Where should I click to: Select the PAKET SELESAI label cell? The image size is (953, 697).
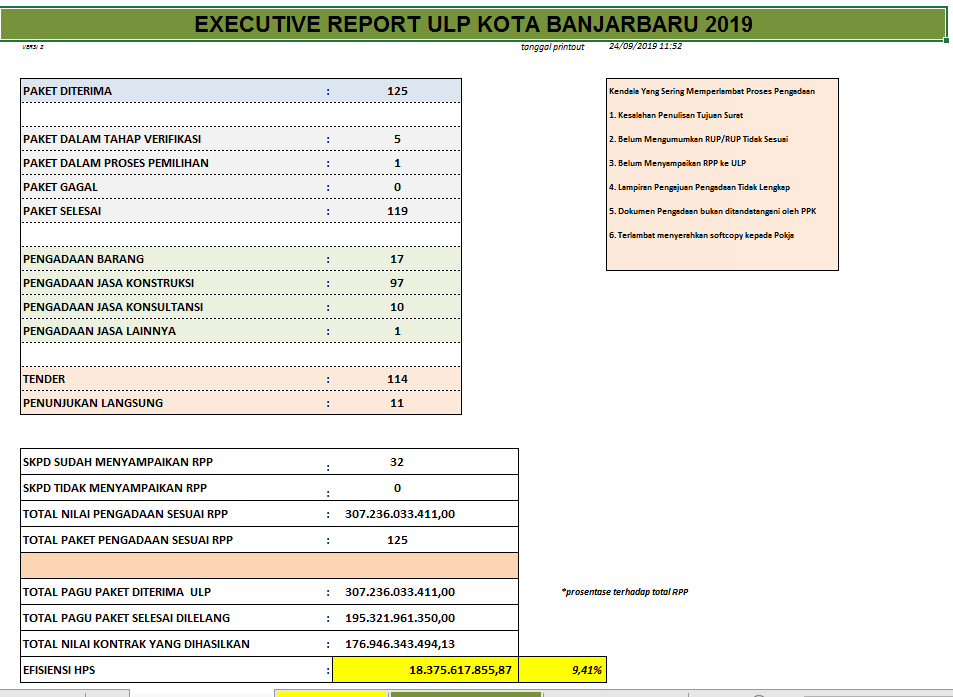(170, 211)
